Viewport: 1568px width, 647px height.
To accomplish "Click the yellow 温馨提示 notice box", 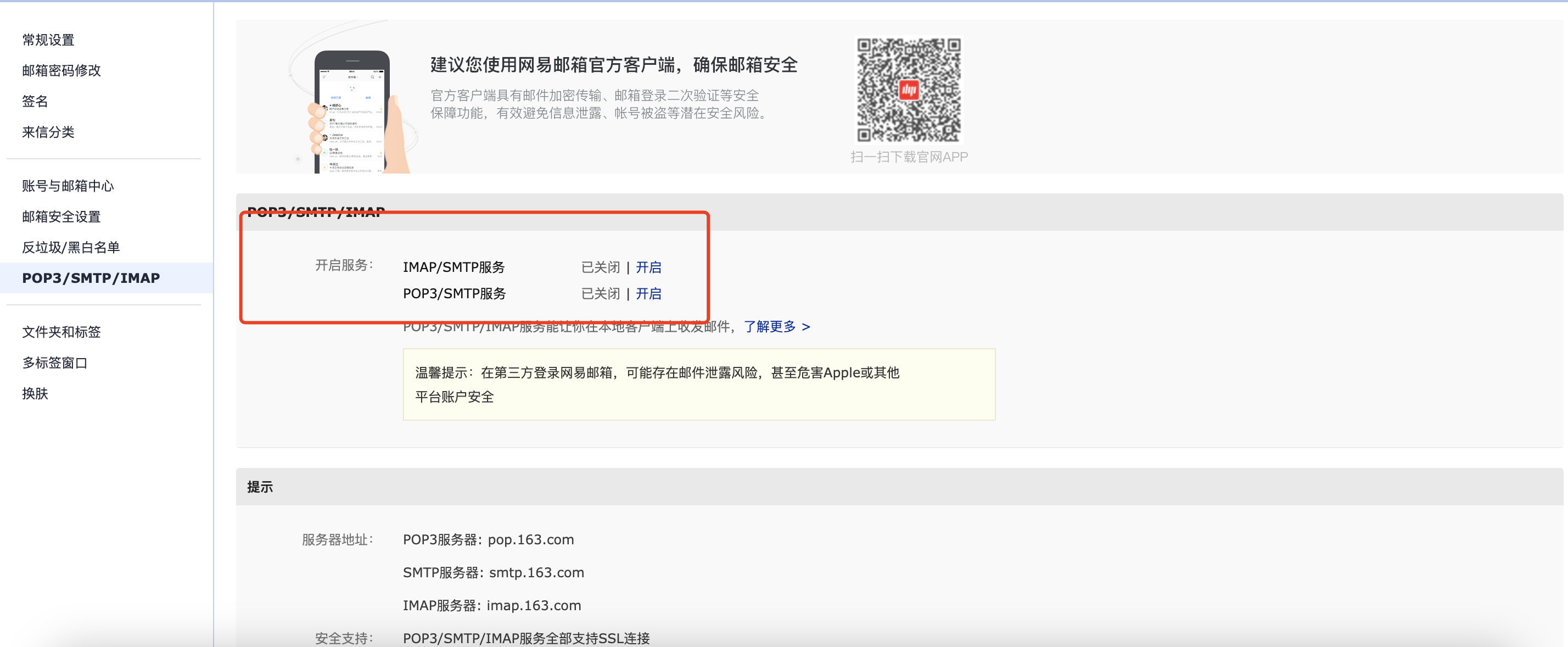I will click(x=699, y=384).
